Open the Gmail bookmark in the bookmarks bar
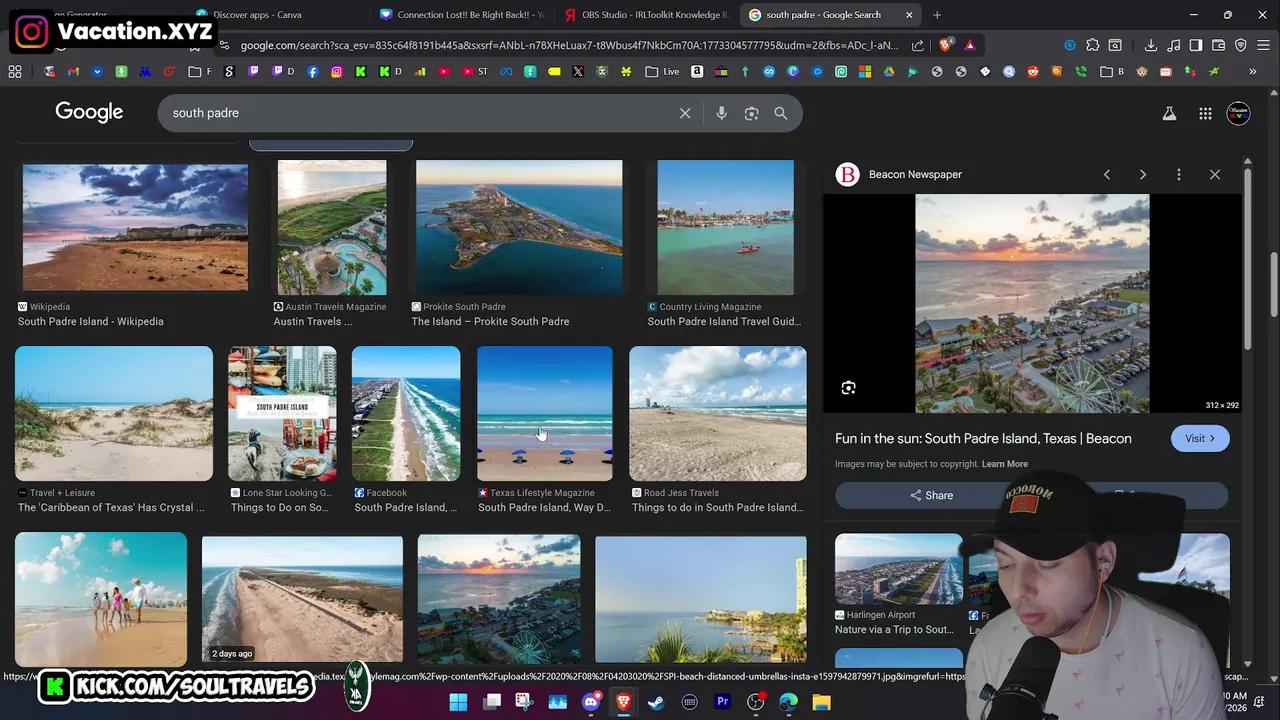This screenshot has height=720, width=1280. (73, 72)
